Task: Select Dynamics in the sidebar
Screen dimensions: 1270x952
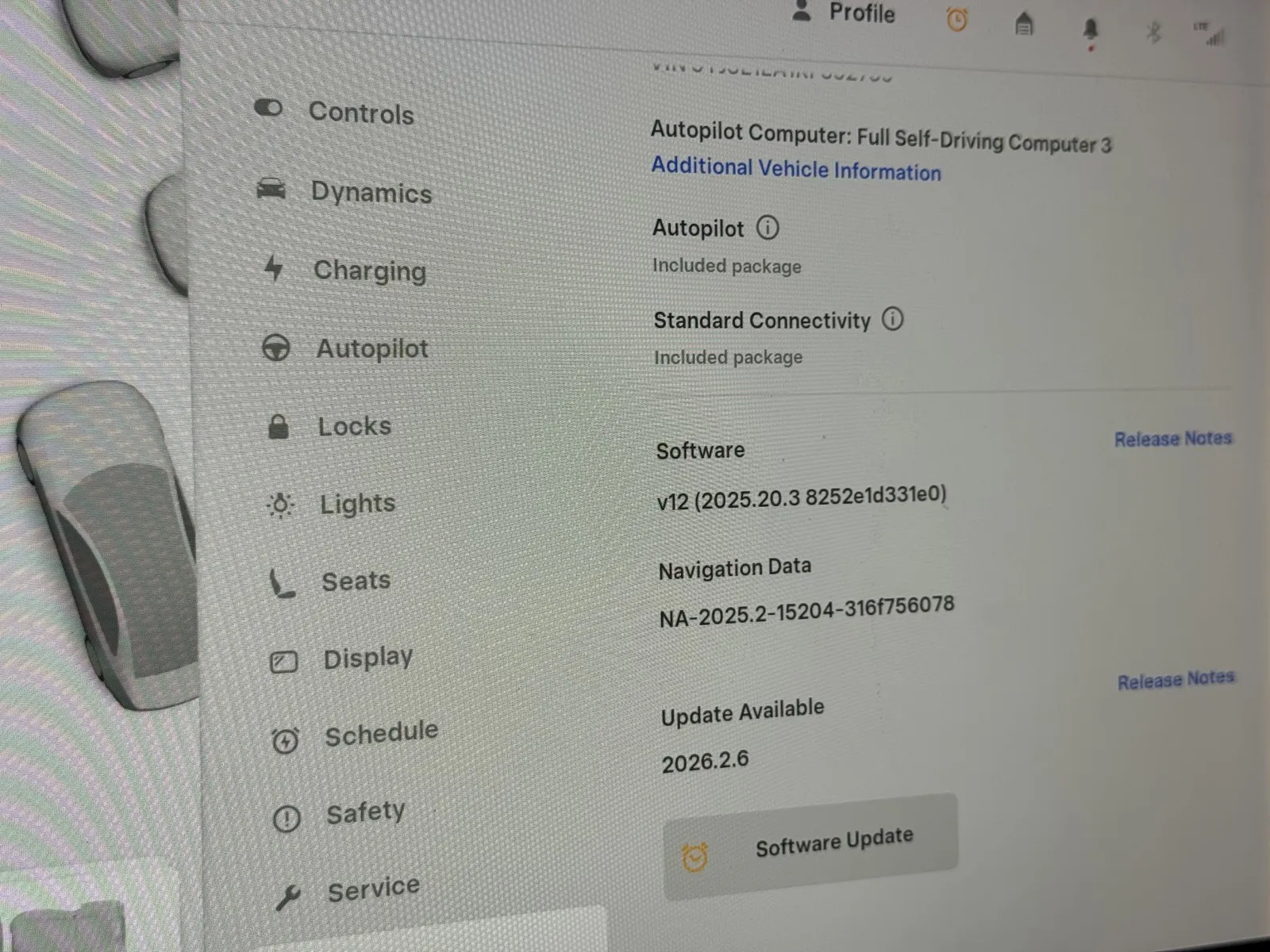Action: [x=371, y=192]
